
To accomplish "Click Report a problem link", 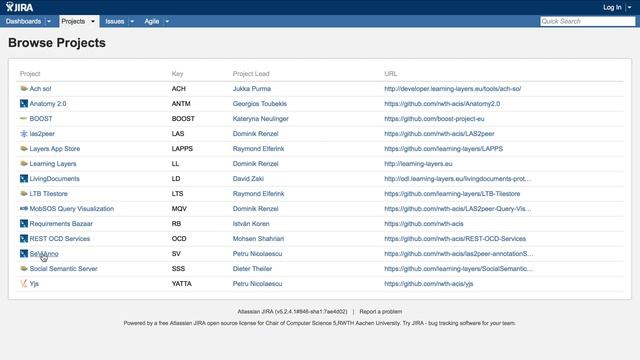I will coord(380,311).
